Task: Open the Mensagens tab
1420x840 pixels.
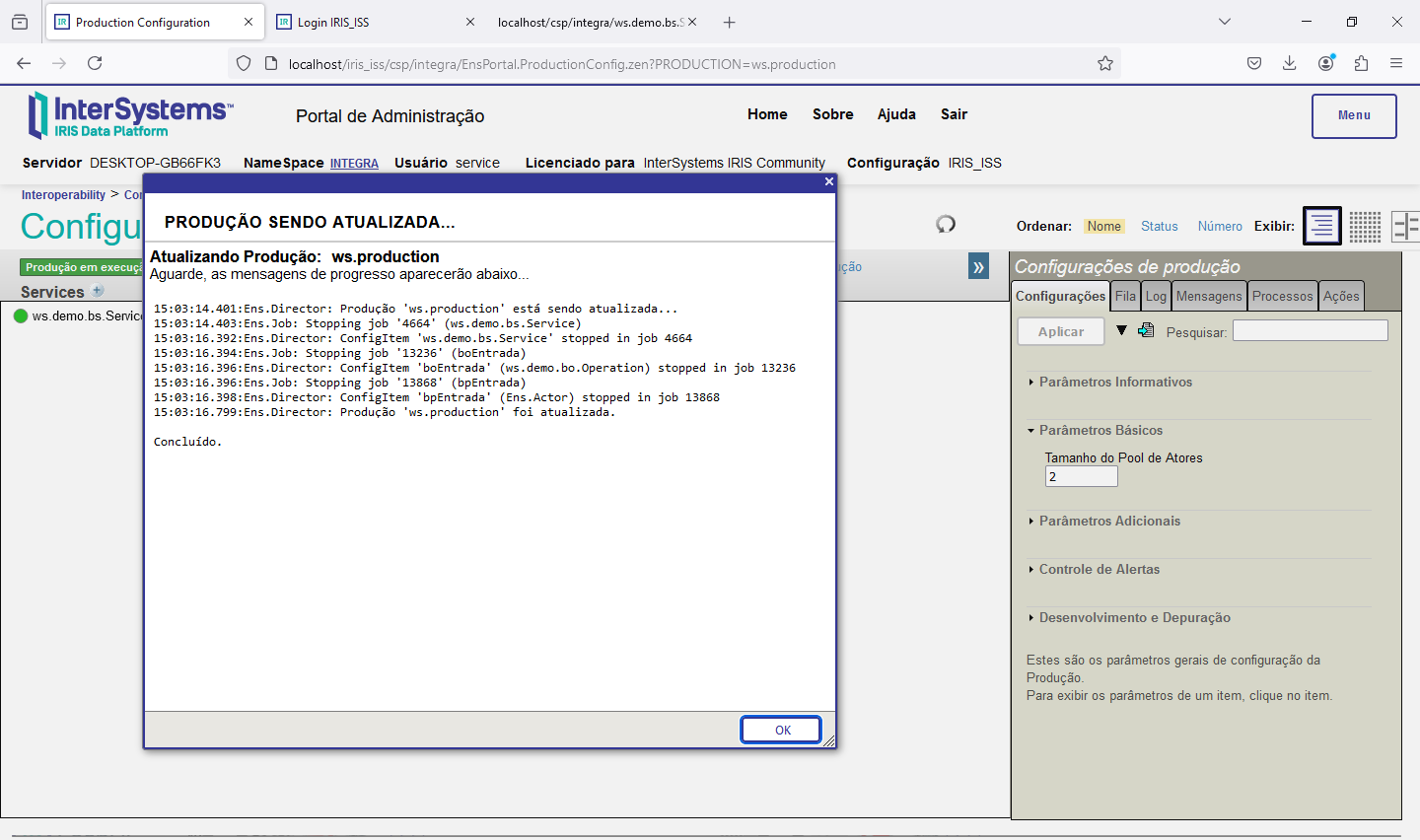Action: pyautogui.click(x=1208, y=296)
